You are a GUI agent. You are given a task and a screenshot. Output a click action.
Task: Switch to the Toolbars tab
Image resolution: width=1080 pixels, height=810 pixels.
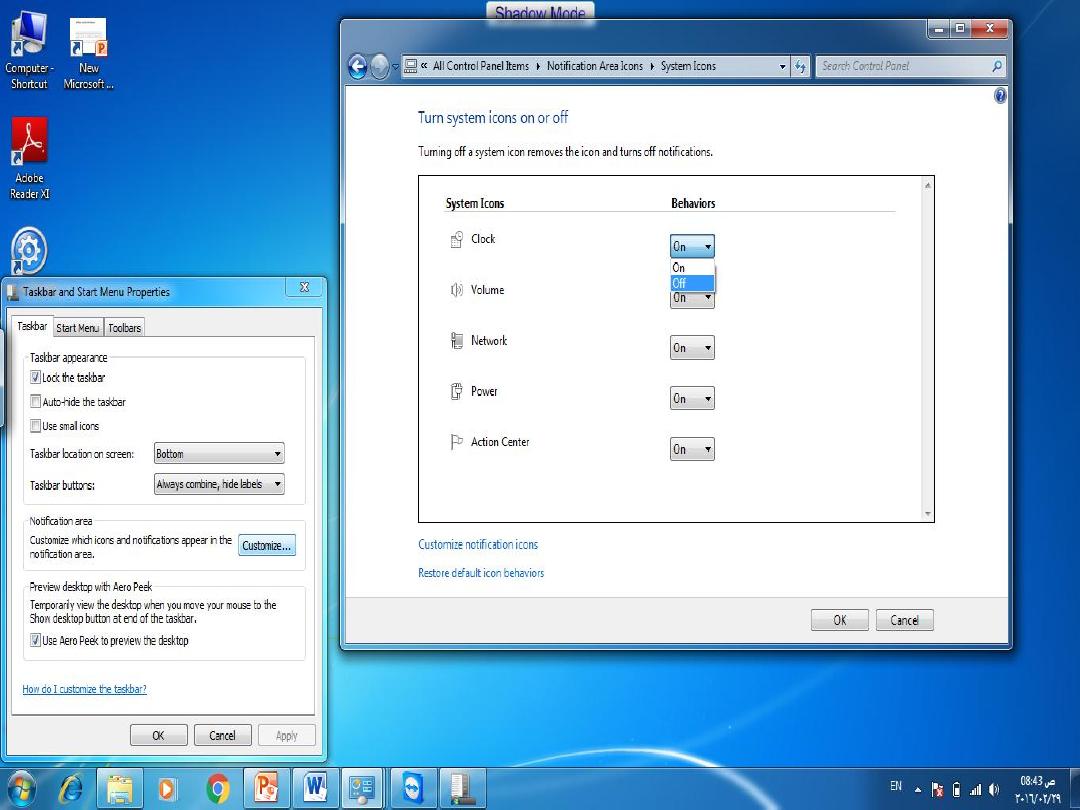point(125,328)
